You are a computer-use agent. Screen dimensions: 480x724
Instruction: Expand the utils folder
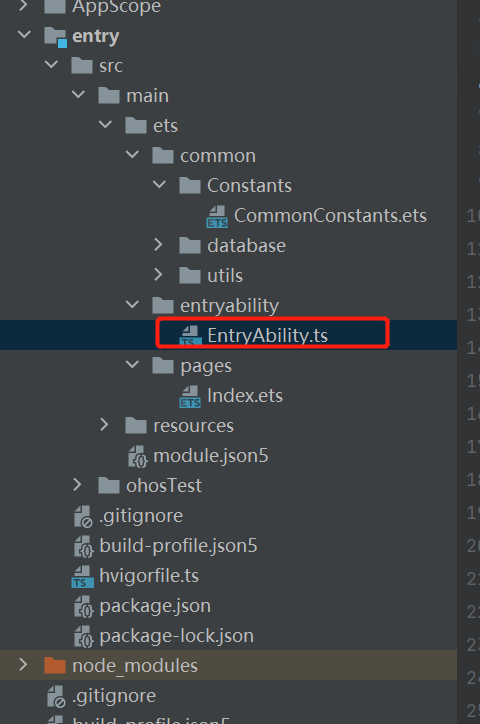tap(158, 275)
